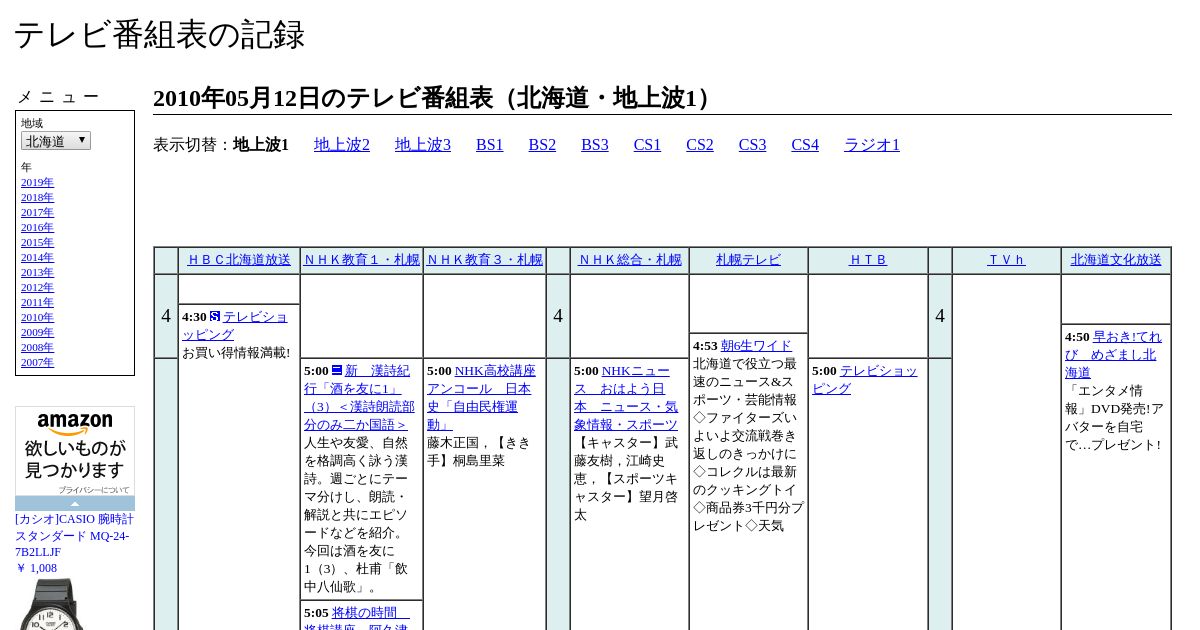This screenshot has width=1200, height=630.
Task: Open the 2012年 year link
Action: click(37, 287)
